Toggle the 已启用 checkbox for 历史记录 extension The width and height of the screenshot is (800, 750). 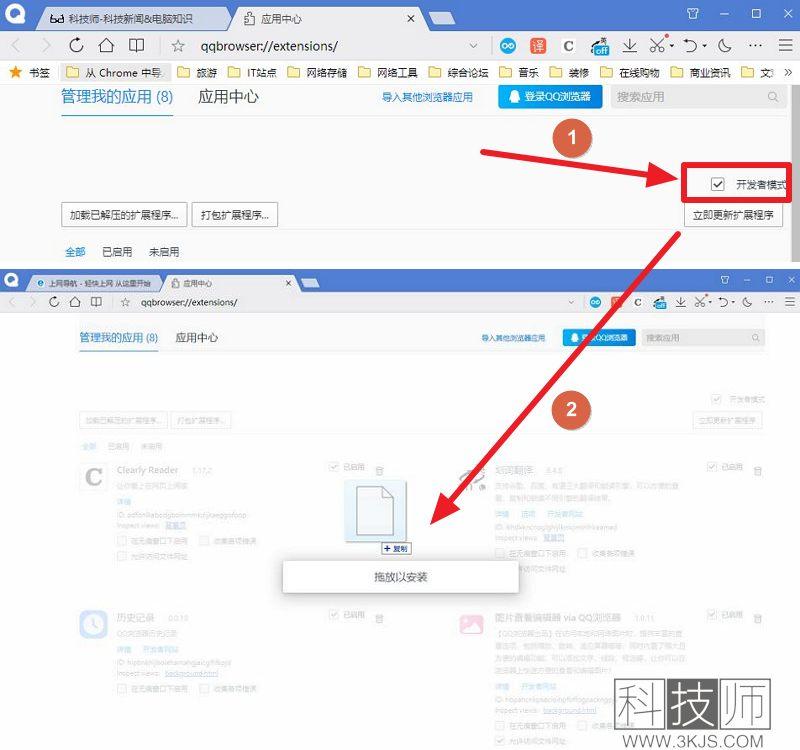point(334,617)
